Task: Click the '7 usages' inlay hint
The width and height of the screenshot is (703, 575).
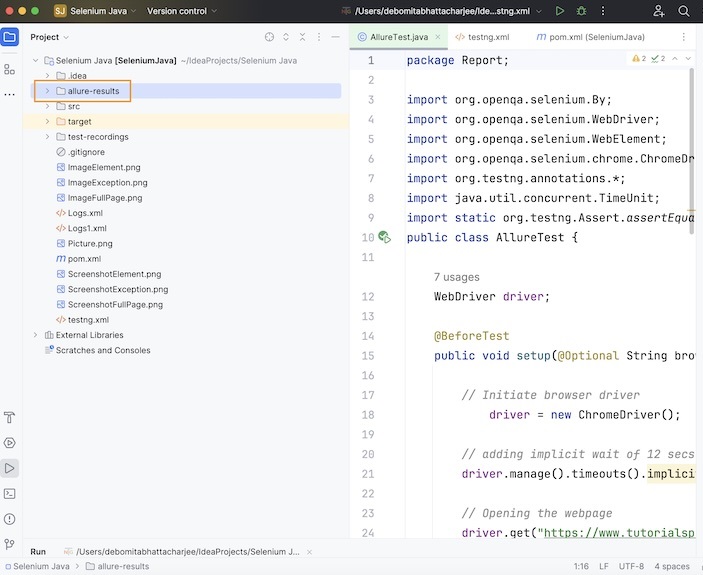Action: 456,277
